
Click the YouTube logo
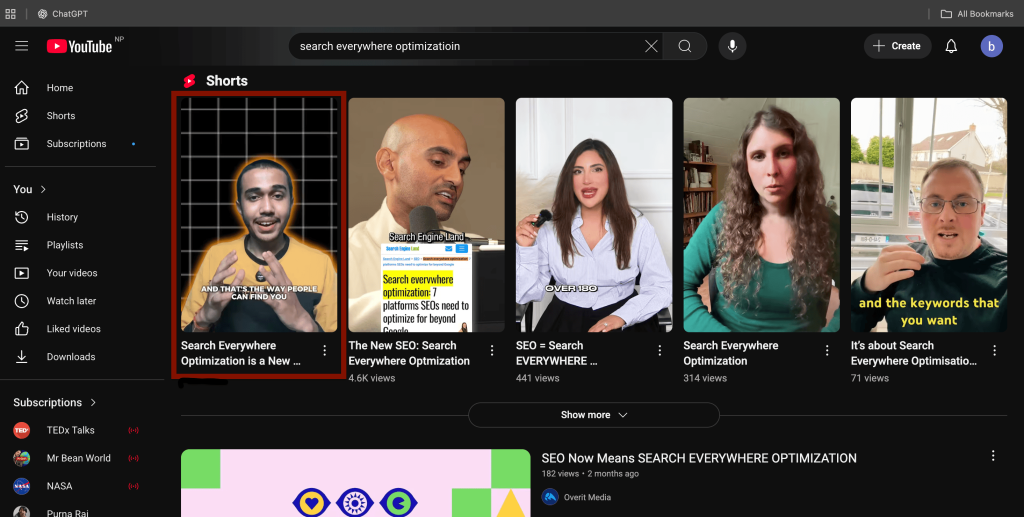tap(80, 46)
